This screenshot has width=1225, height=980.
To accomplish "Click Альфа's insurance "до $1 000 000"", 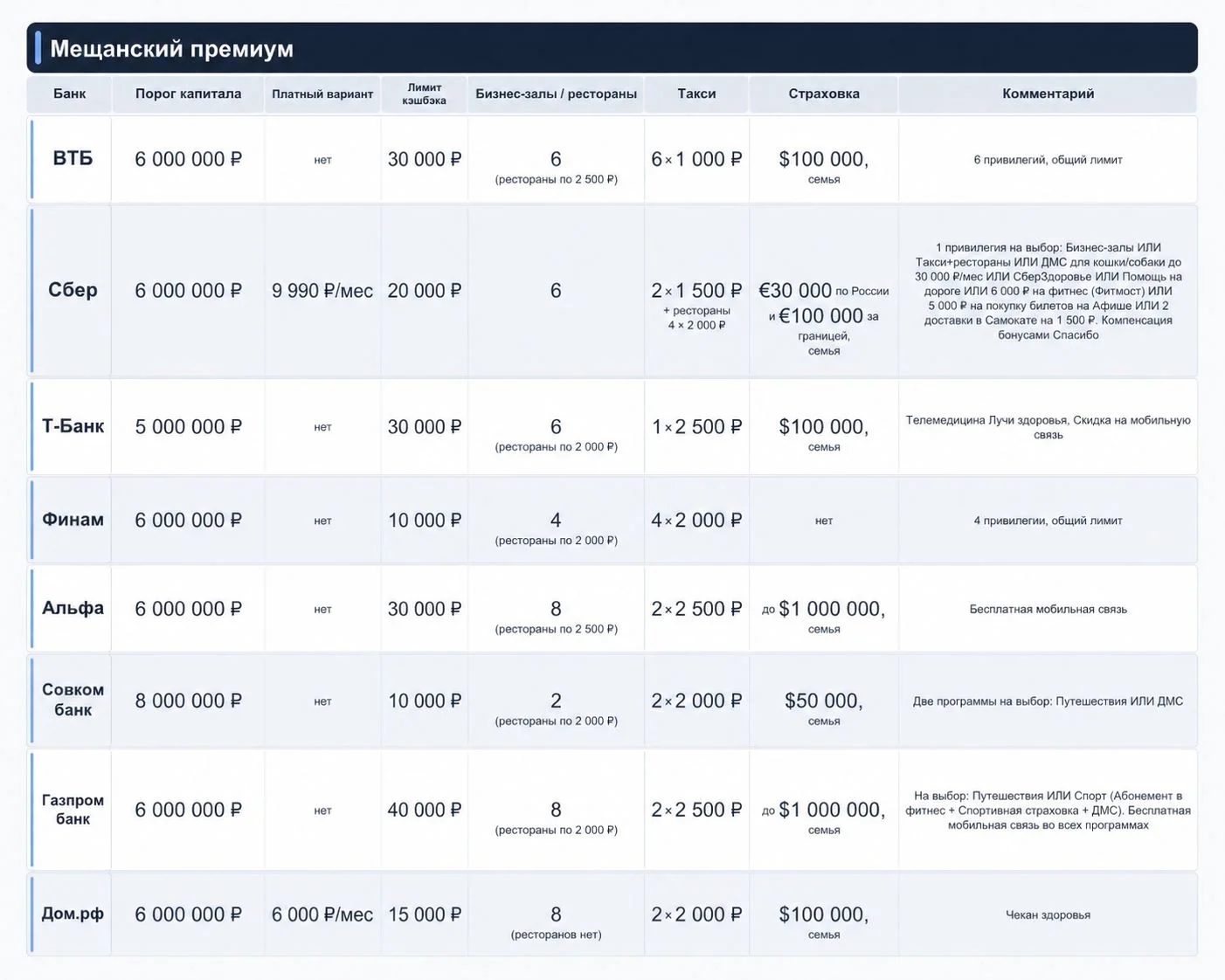I will click(823, 609).
